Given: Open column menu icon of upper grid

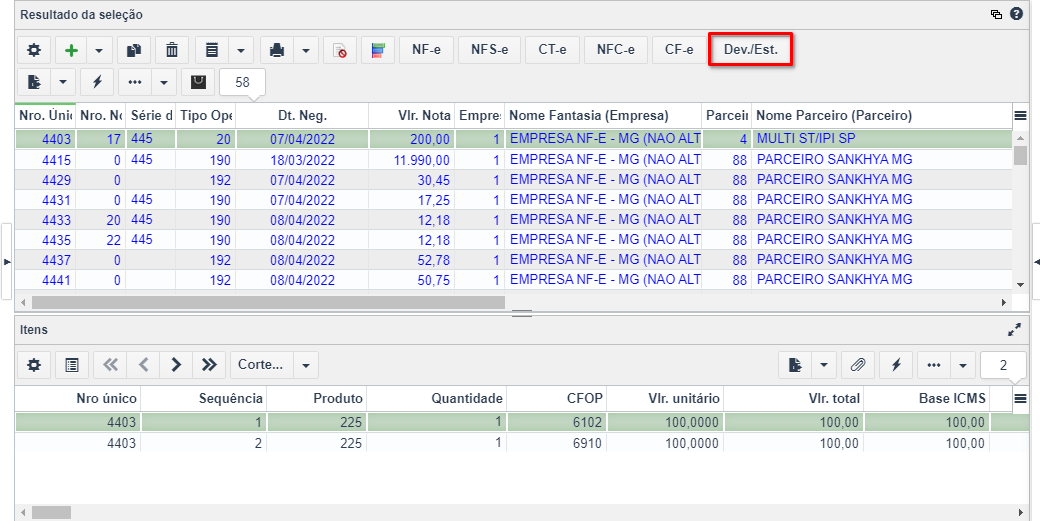Looking at the screenshot, I should pos(1020,115).
